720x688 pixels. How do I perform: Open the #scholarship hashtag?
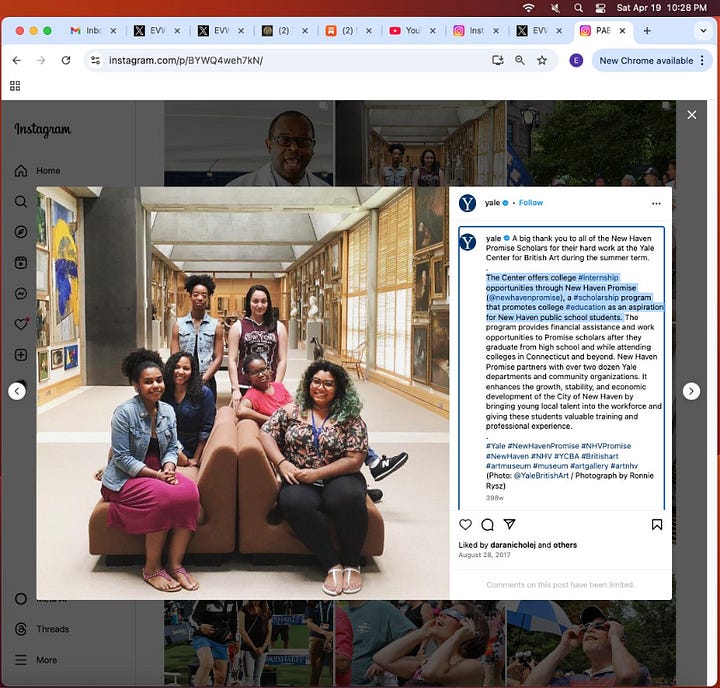pyautogui.click(x=596, y=297)
